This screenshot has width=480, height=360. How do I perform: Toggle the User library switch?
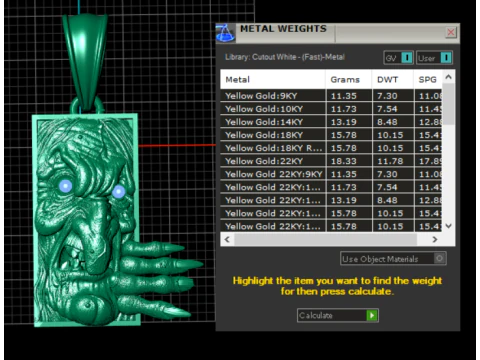click(434, 58)
